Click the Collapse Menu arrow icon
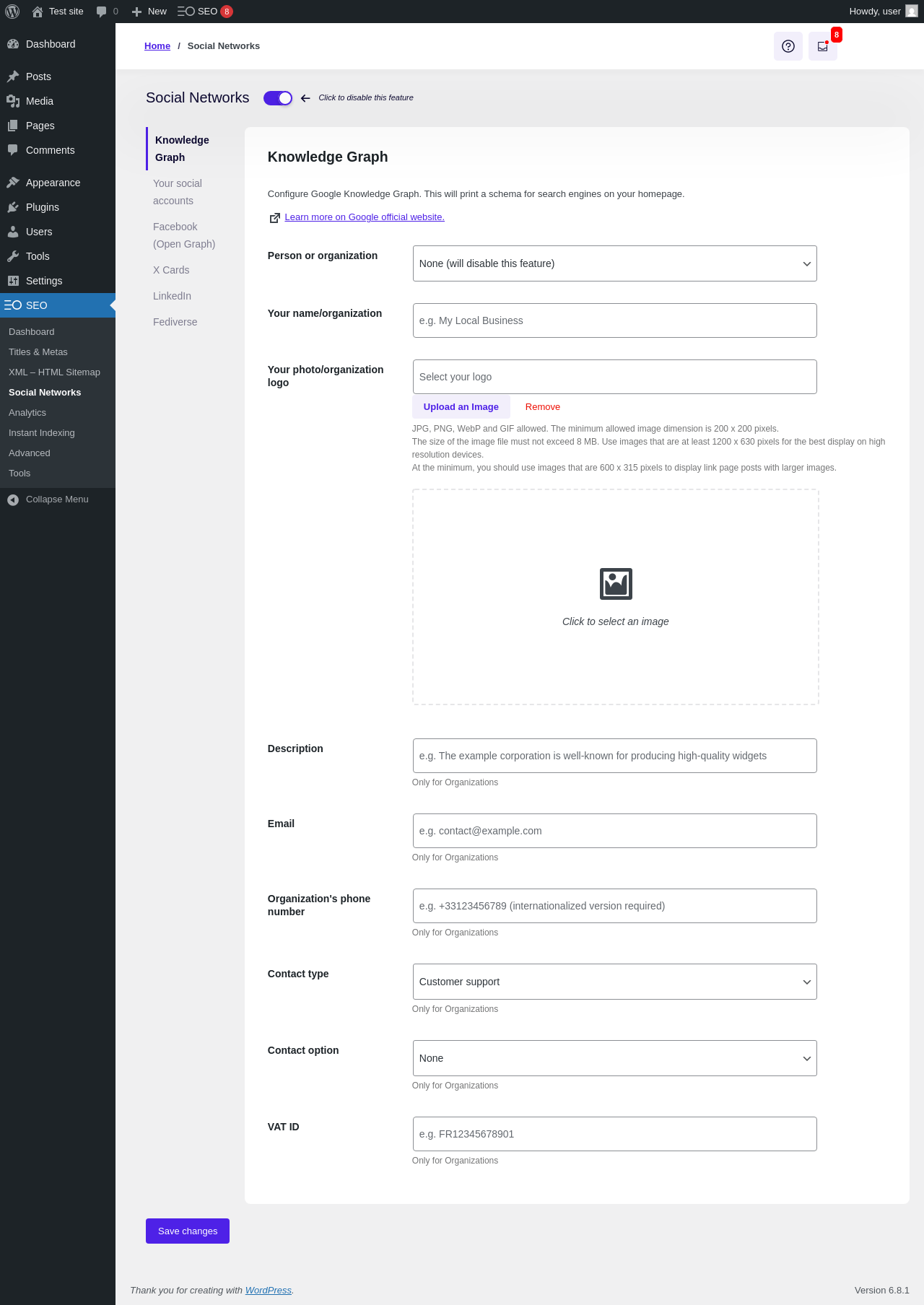Viewport: 924px width, 1305px height. [x=13, y=499]
